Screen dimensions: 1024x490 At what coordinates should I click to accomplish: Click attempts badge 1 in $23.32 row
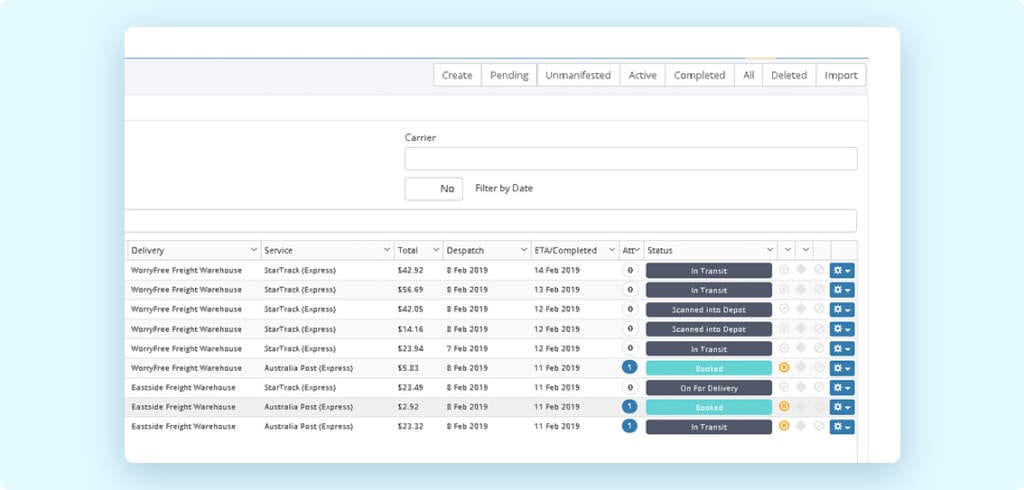click(x=630, y=427)
